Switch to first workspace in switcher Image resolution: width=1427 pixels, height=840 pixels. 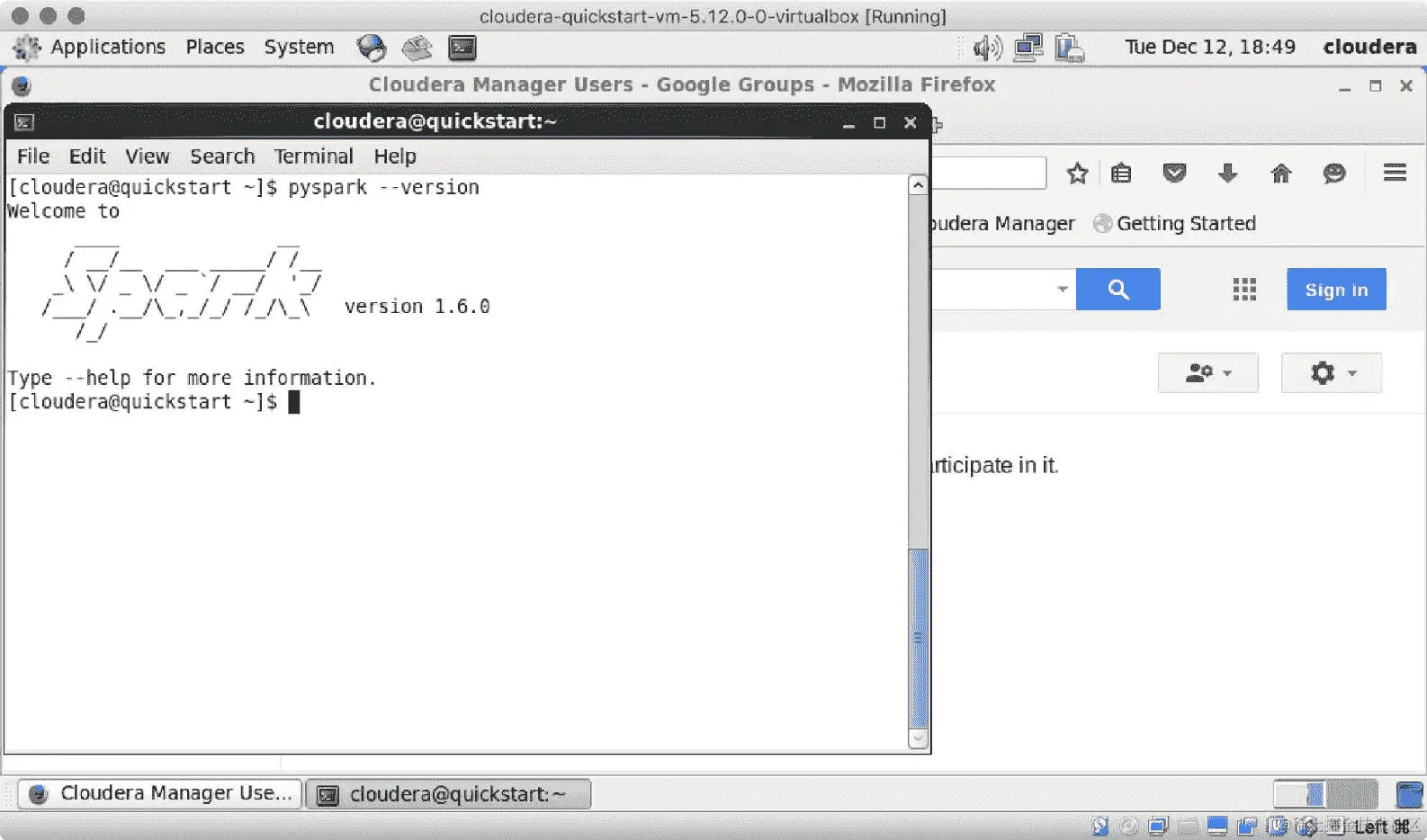pyautogui.click(x=1299, y=794)
